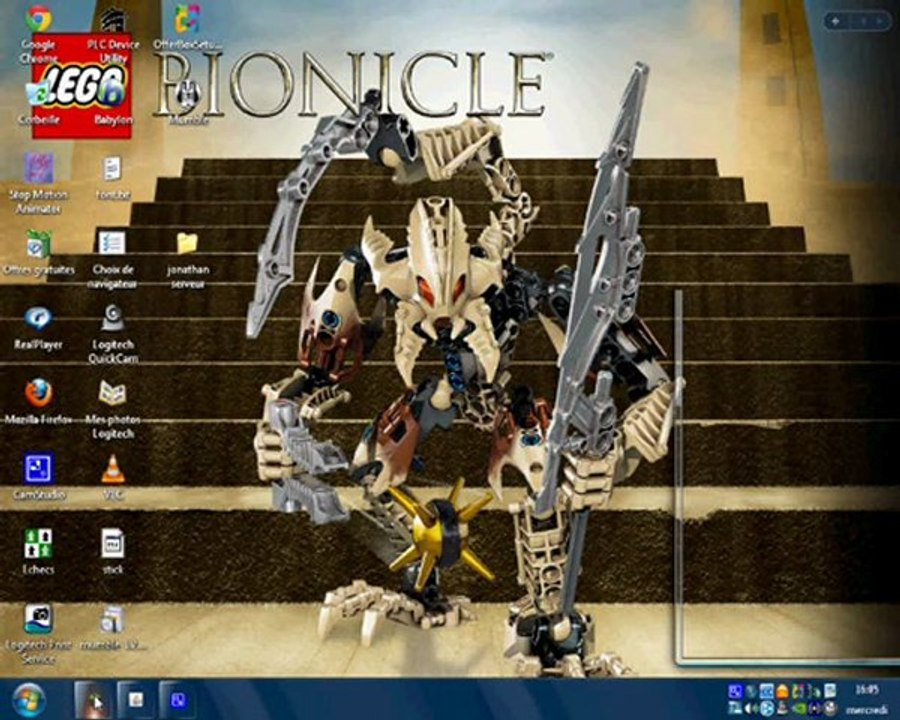Click the plus button on top-right gadget
The height and width of the screenshot is (720, 900).
click(x=835, y=21)
